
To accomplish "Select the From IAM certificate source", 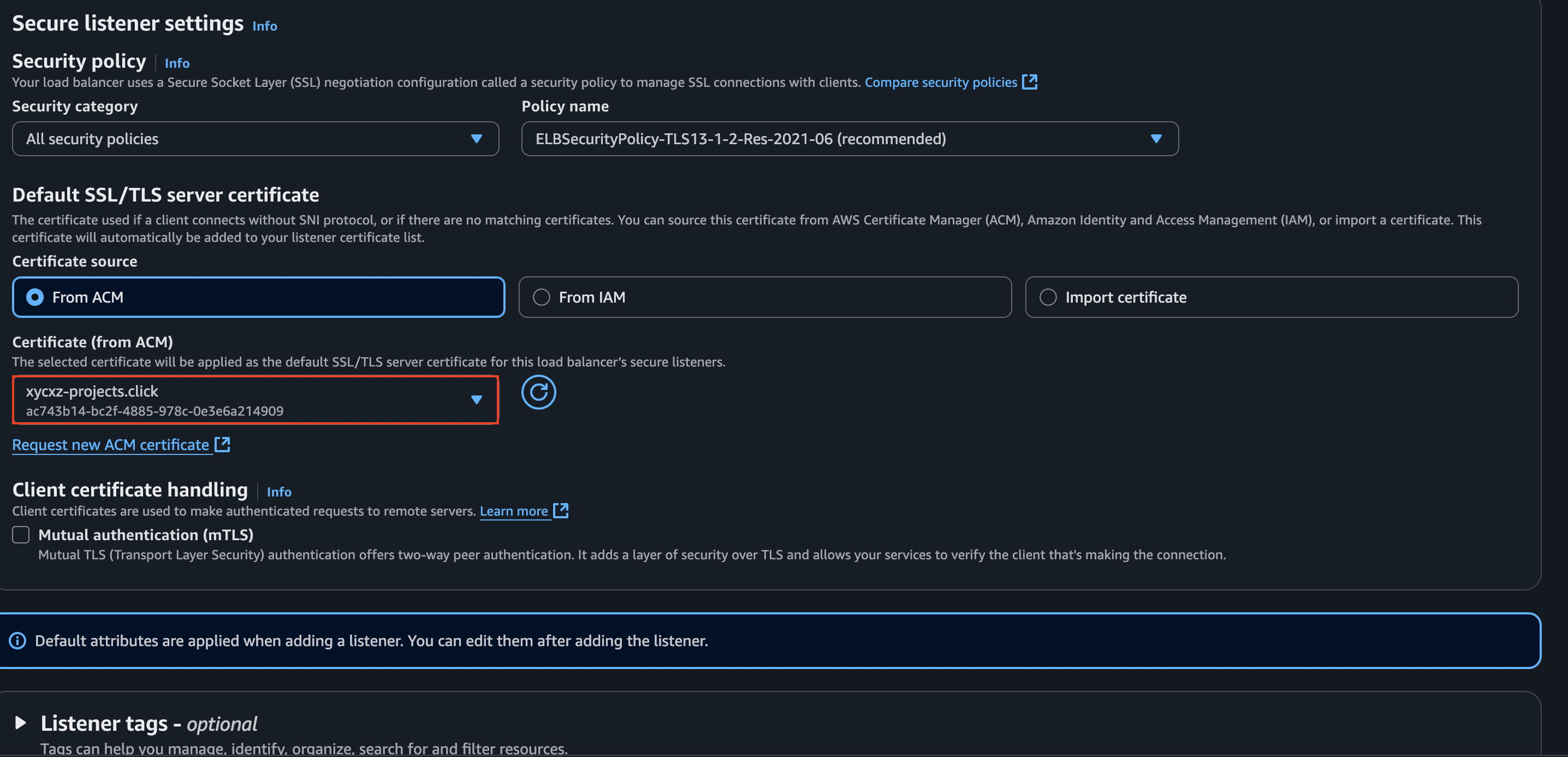I will click(542, 297).
